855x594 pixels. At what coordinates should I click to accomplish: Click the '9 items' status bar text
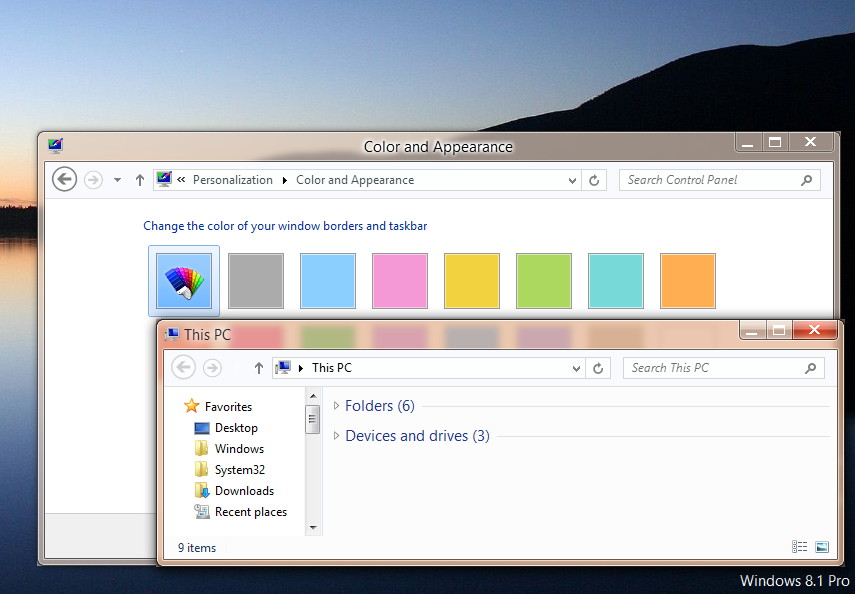[197, 548]
